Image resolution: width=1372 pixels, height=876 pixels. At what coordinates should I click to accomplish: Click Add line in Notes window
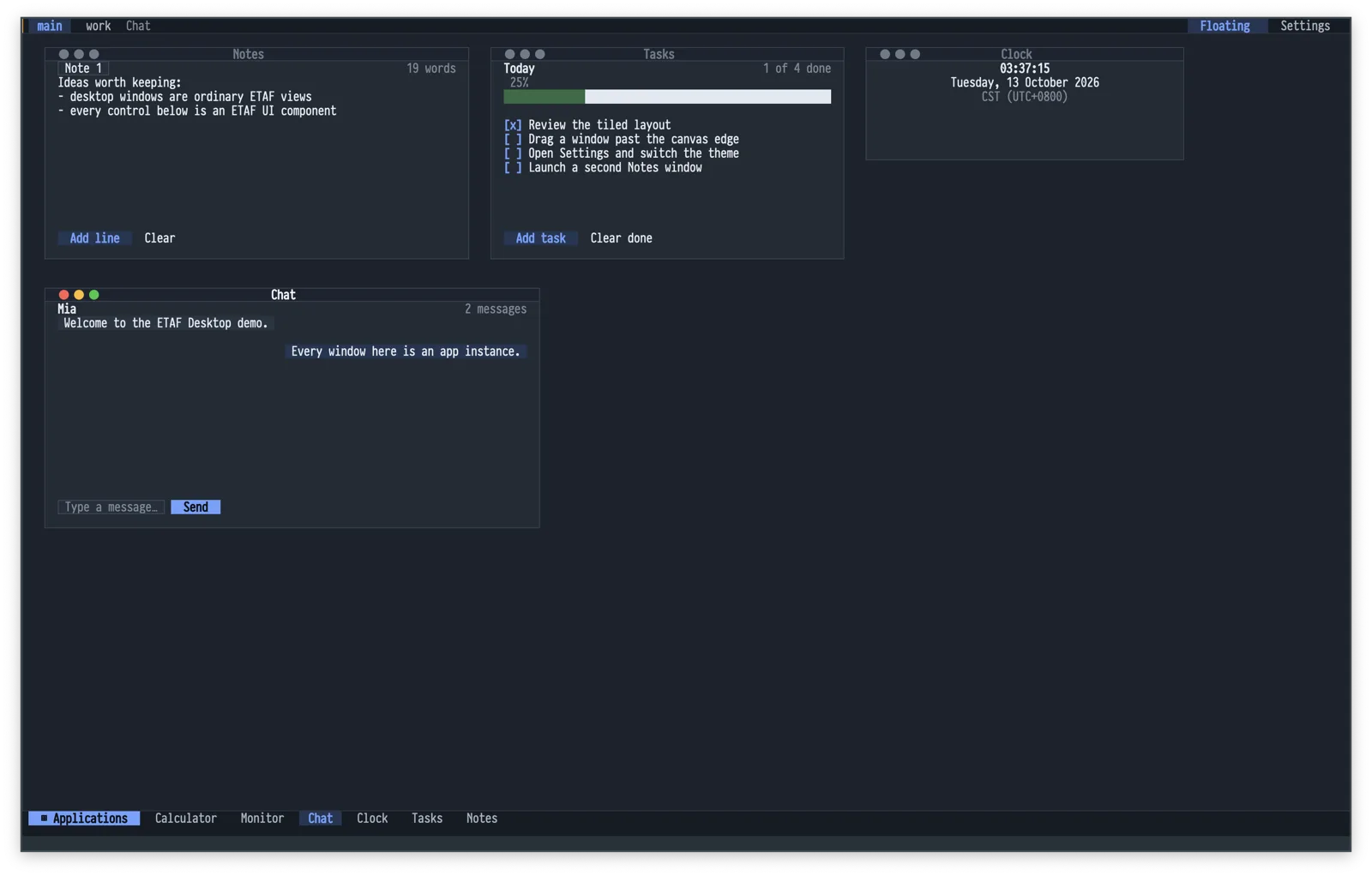pyautogui.click(x=94, y=238)
